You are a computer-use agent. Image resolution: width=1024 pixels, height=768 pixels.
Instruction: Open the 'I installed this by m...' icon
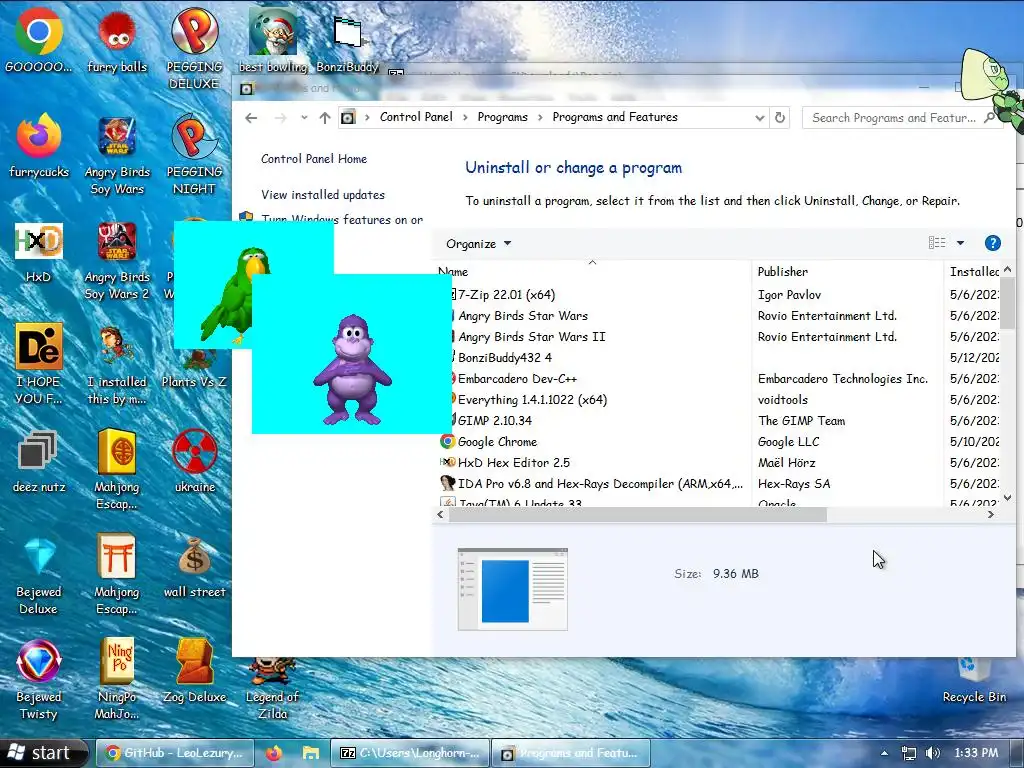click(117, 364)
